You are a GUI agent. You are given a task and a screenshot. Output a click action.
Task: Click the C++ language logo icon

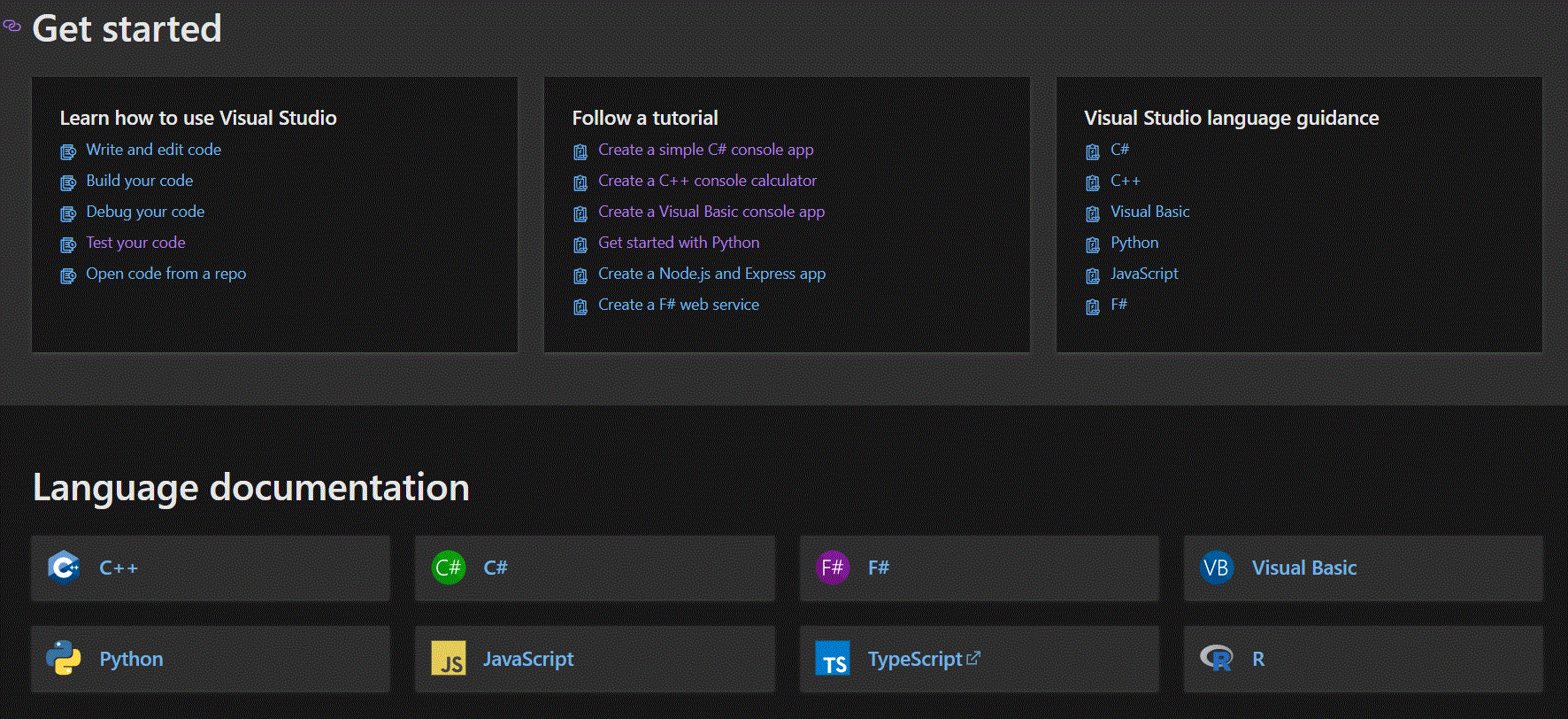64,567
